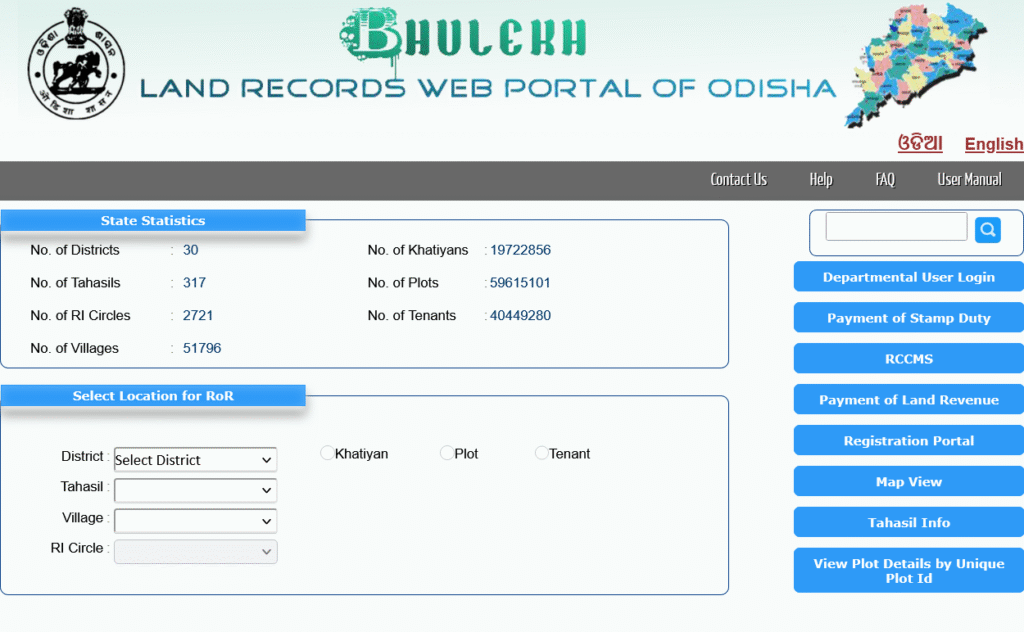The width and height of the screenshot is (1024, 632).
Task: Click the Odisha state map image
Action: click(x=916, y=65)
